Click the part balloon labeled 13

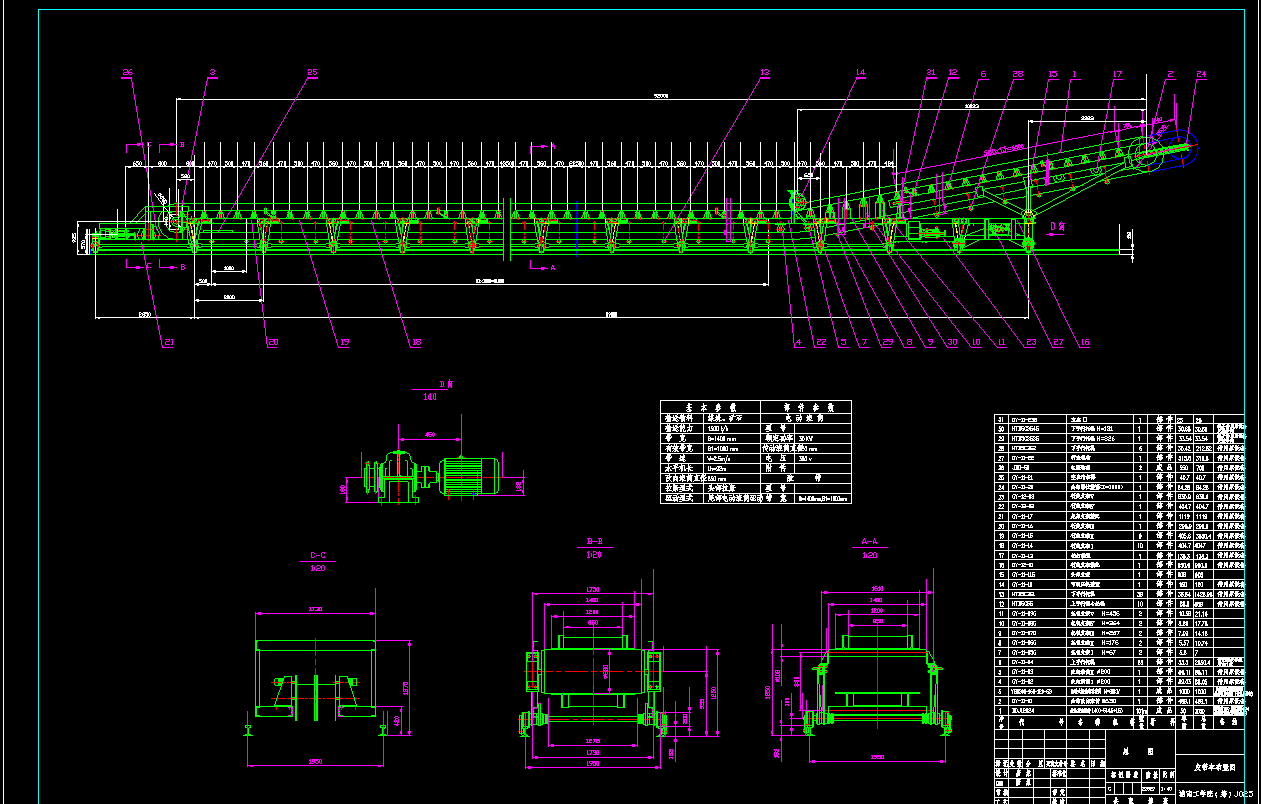click(766, 73)
